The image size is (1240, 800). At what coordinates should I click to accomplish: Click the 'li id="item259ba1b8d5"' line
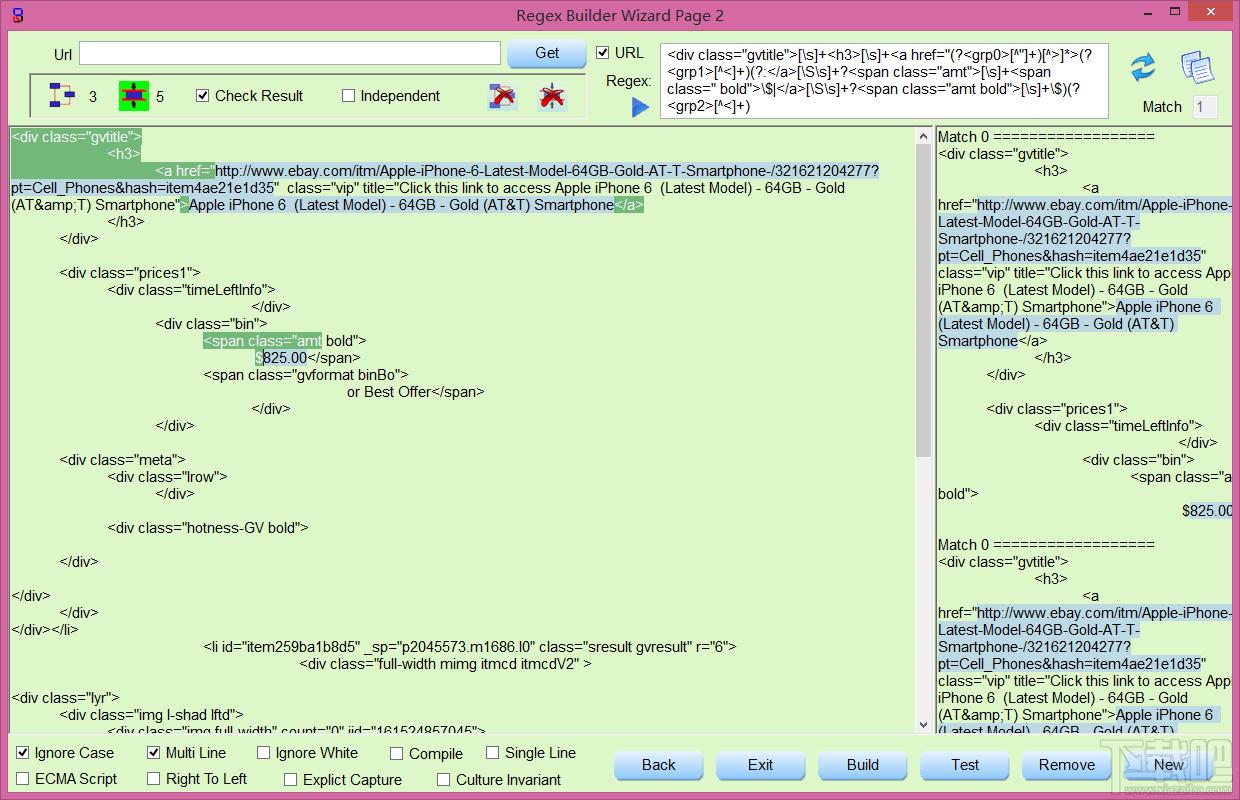coord(470,646)
